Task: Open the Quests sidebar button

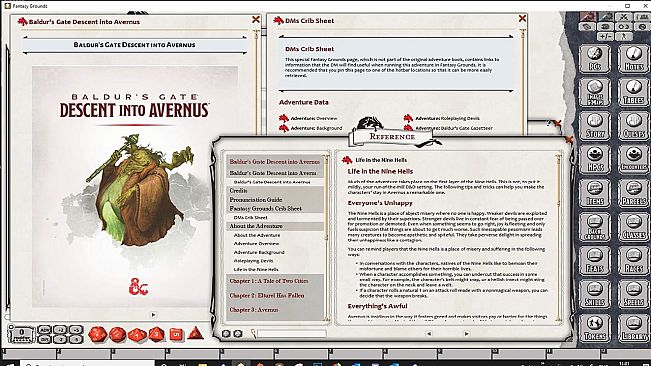Action: point(634,126)
